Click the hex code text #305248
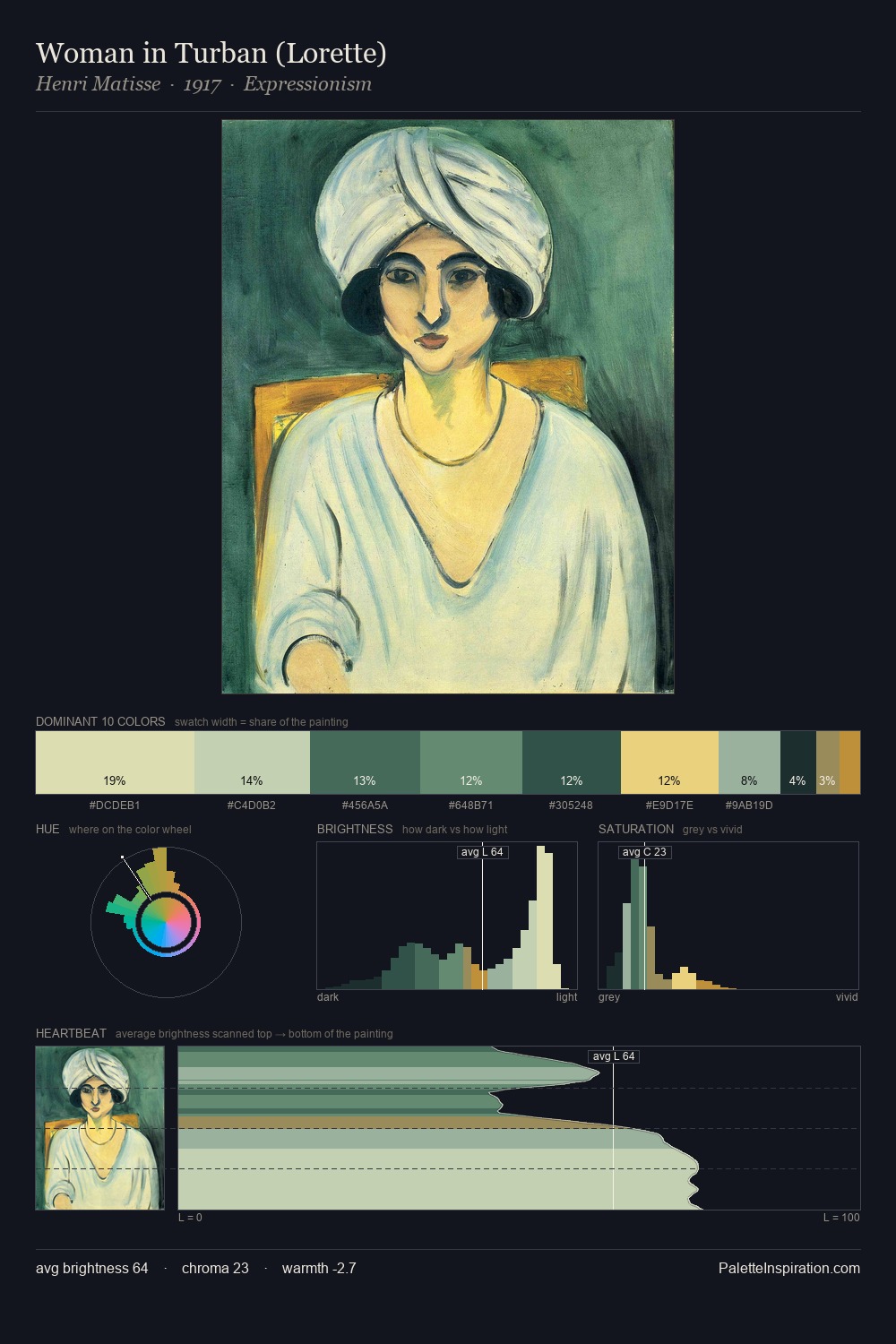This screenshot has width=896, height=1344. tap(572, 805)
